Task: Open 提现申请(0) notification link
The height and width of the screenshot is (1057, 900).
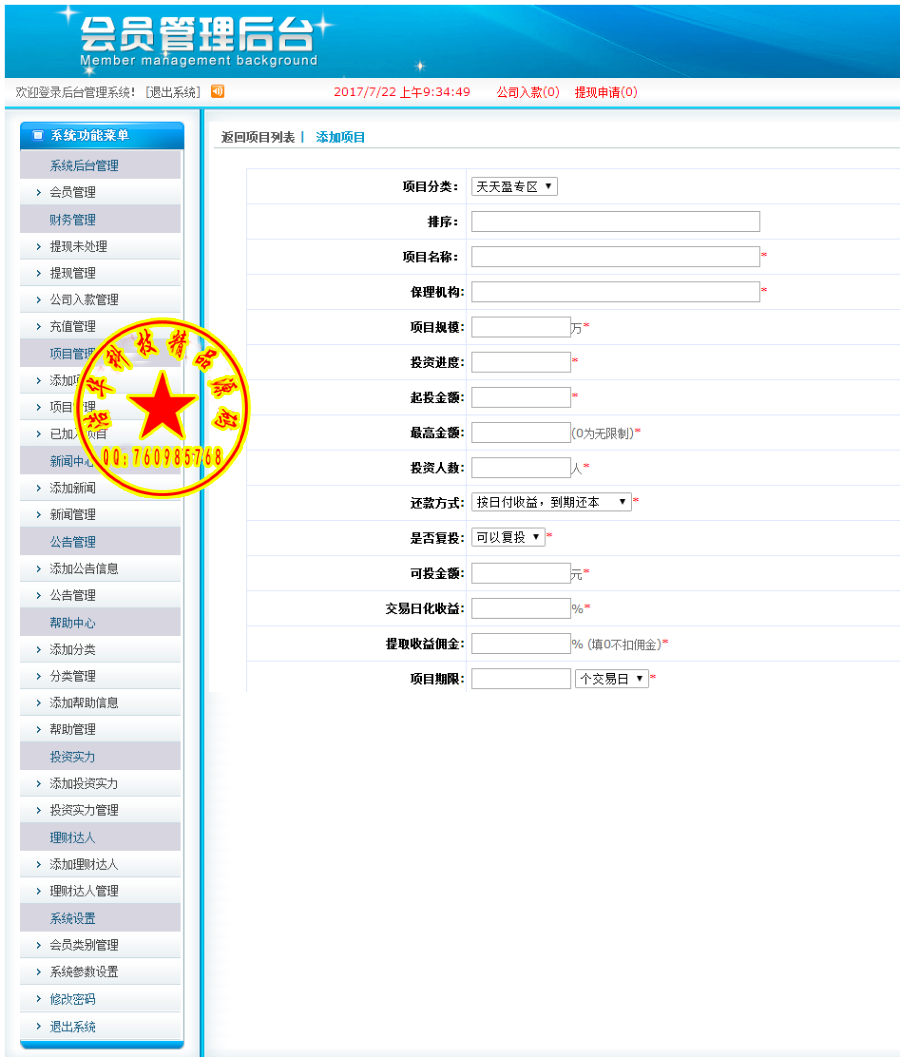Action: 606,92
